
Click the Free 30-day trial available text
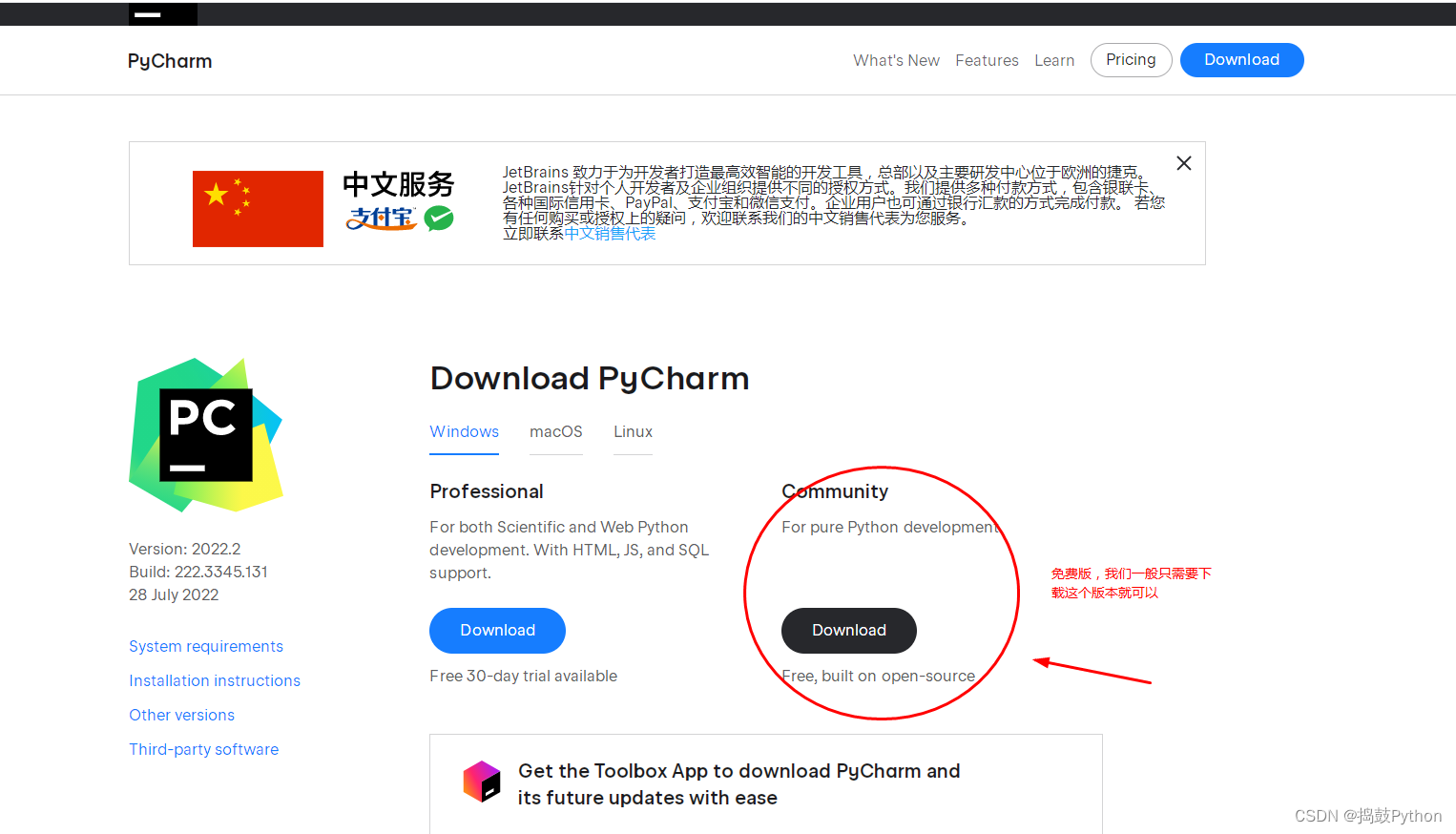[523, 676]
